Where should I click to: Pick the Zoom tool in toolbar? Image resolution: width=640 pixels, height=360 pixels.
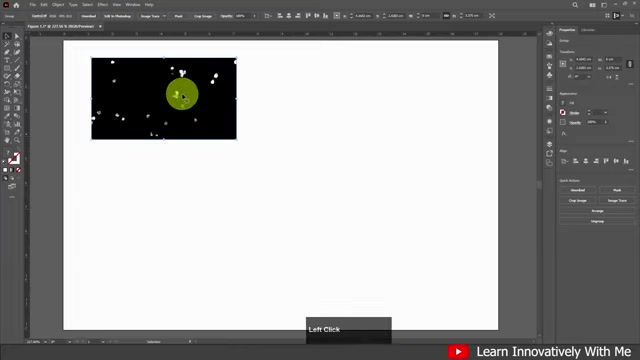[x=17, y=140]
